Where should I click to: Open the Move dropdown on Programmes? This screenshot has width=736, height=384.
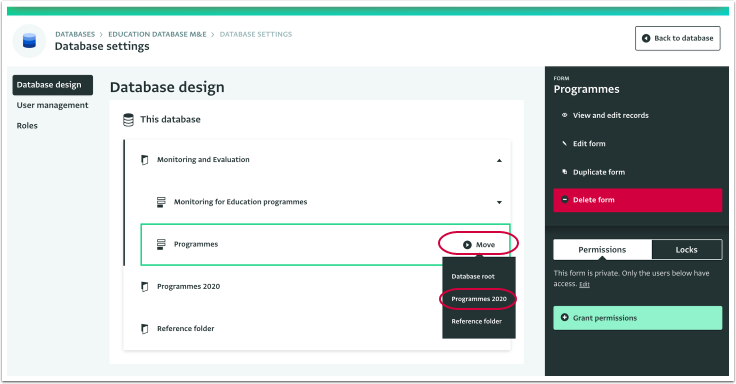coord(479,245)
